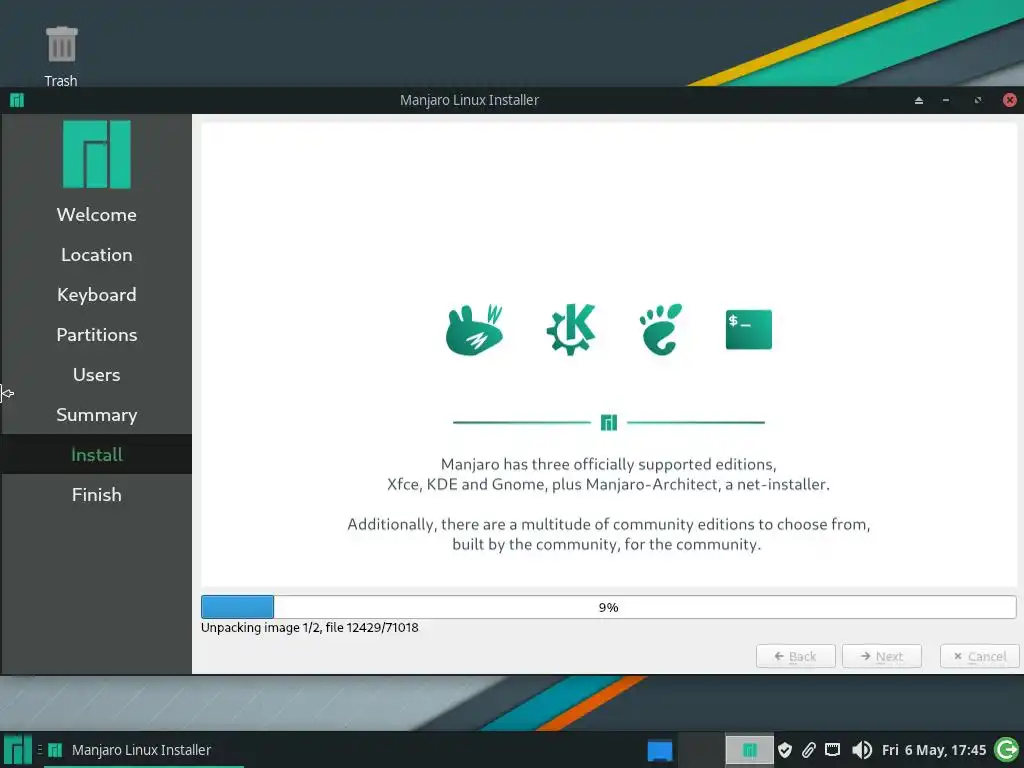Select the Location step in sidebar

[x=97, y=255]
